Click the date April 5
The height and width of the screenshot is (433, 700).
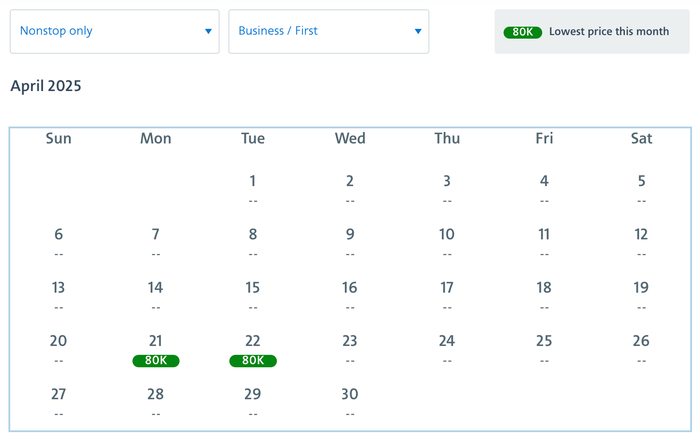click(x=642, y=181)
